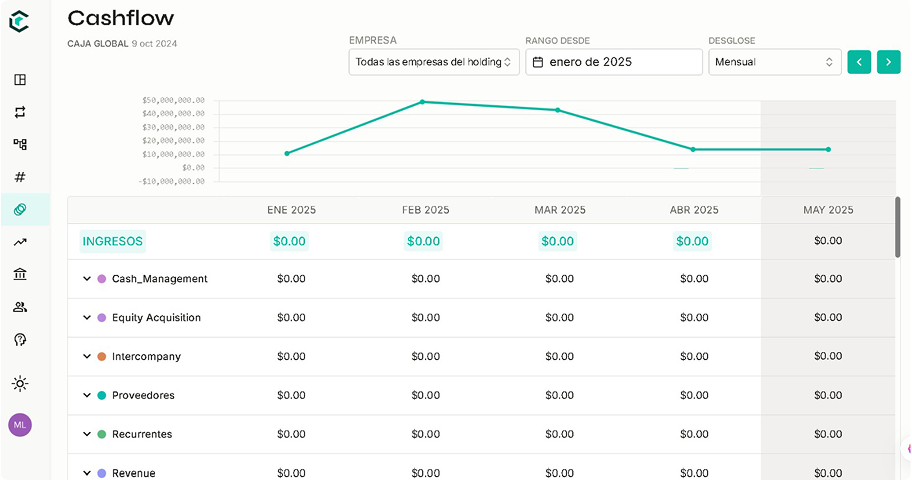Open the transfers arrows icon in sidebar
The image size is (912, 480).
[20, 112]
